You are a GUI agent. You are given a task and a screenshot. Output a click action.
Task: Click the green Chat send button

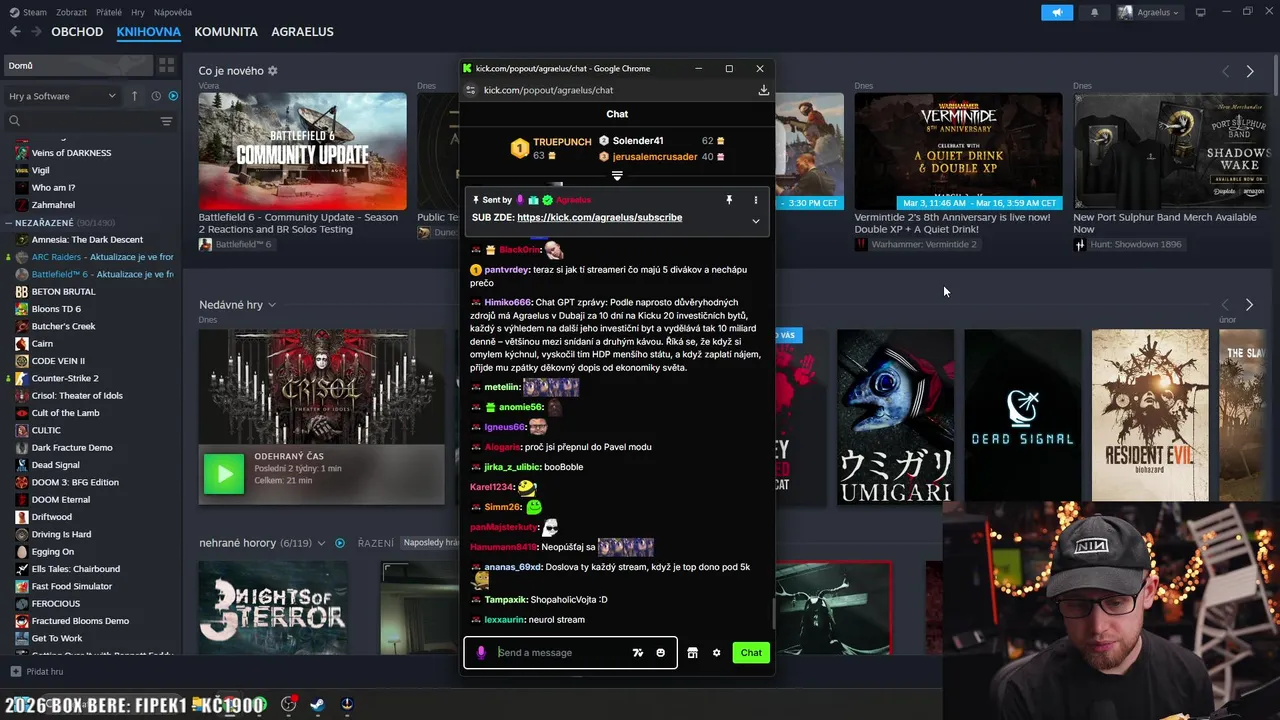point(751,653)
